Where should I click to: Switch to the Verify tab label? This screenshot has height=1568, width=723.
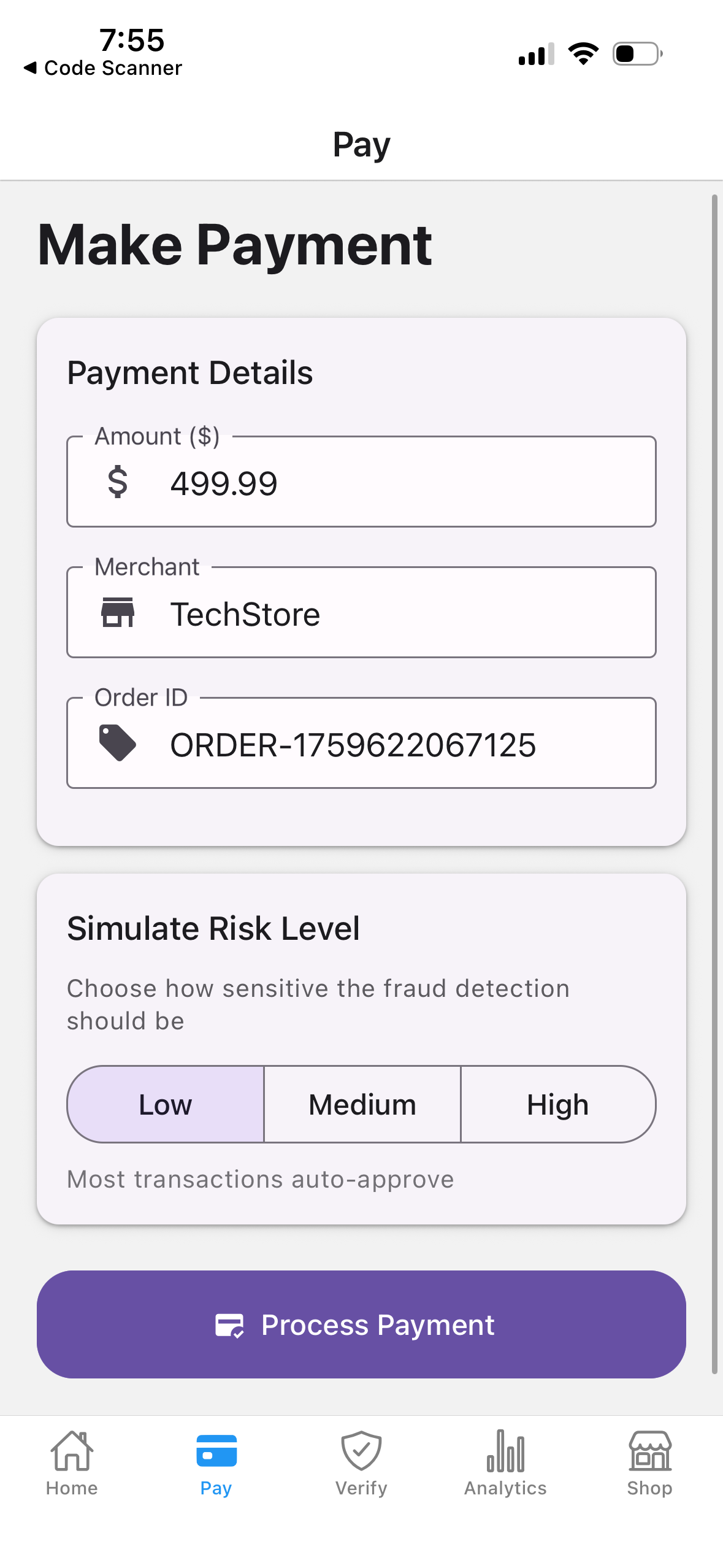361,1488
